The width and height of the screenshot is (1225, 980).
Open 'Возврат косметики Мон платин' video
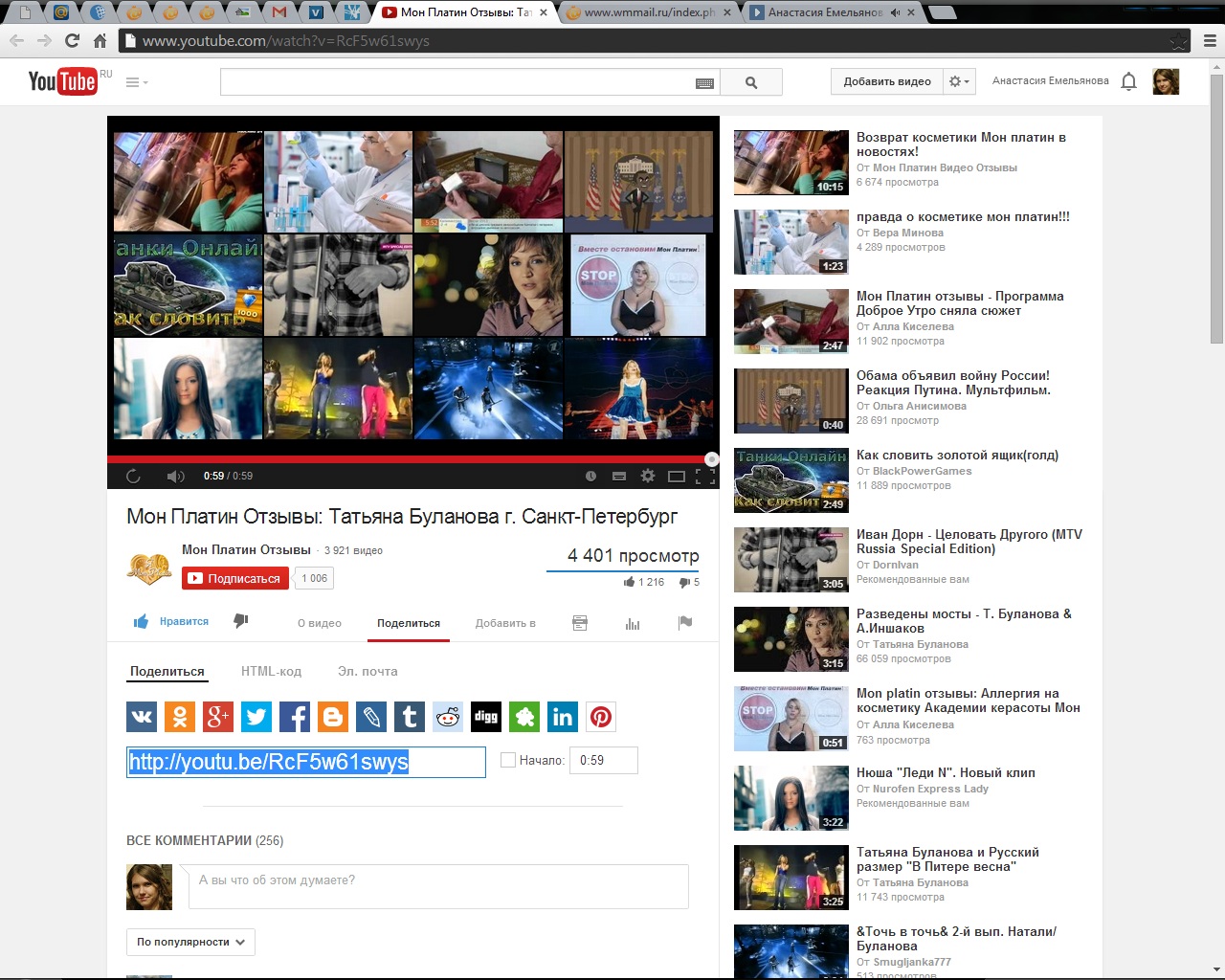(961, 145)
